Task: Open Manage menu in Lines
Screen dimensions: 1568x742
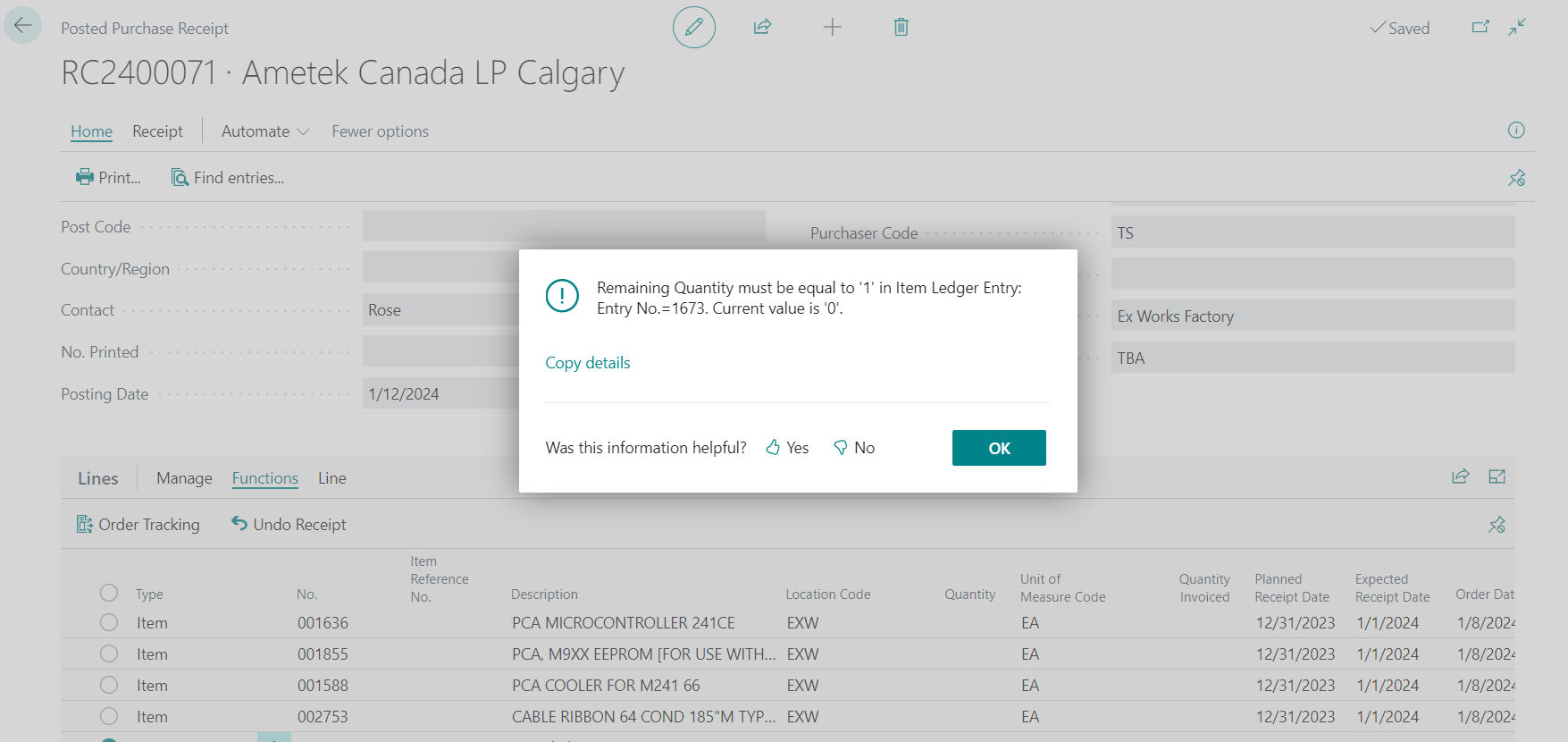Action: tap(184, 478)
